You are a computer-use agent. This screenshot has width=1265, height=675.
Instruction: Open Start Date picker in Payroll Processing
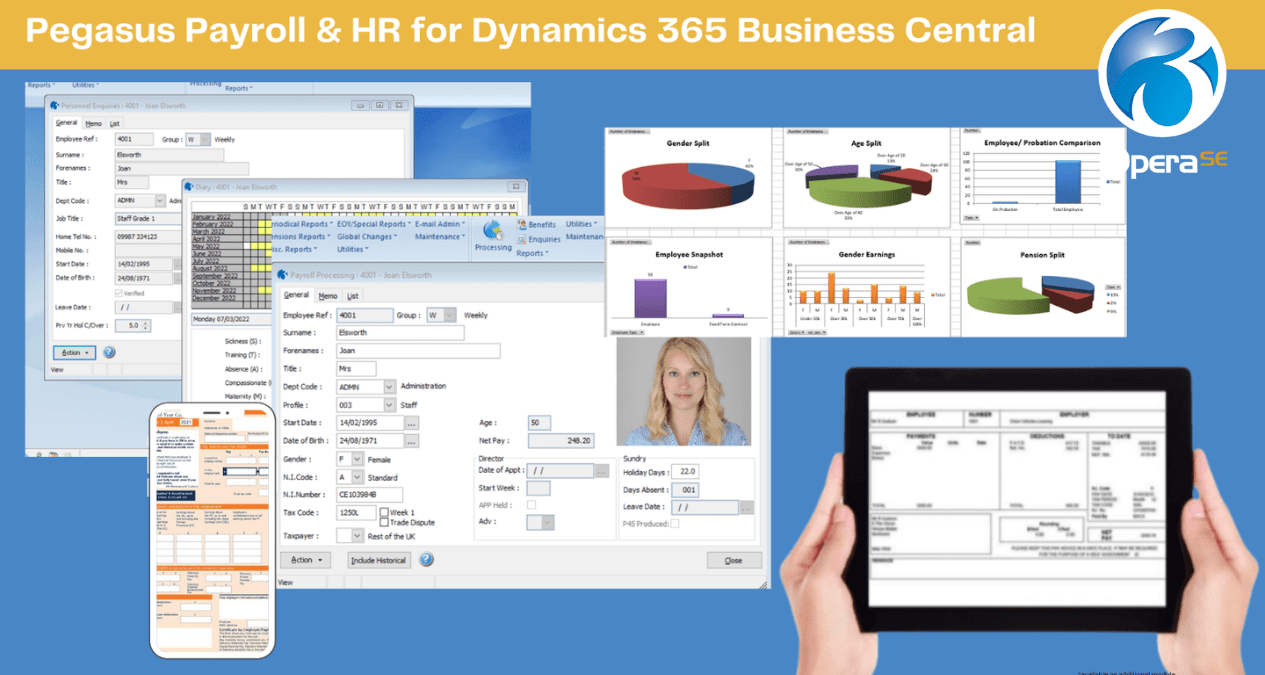click(412, 423)
